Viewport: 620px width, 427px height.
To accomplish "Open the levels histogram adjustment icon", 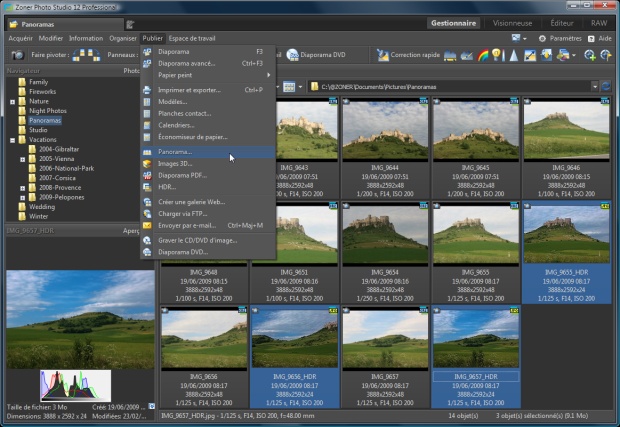I will click(450, 55).
